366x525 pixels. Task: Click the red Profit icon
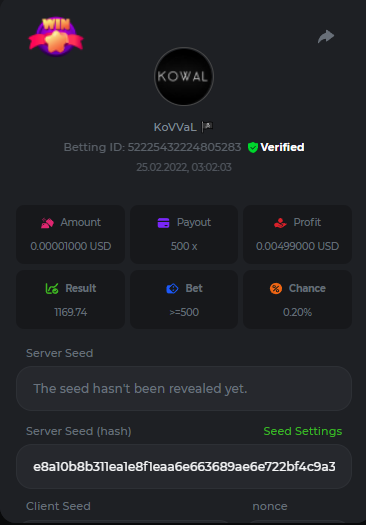coord(280,223)
